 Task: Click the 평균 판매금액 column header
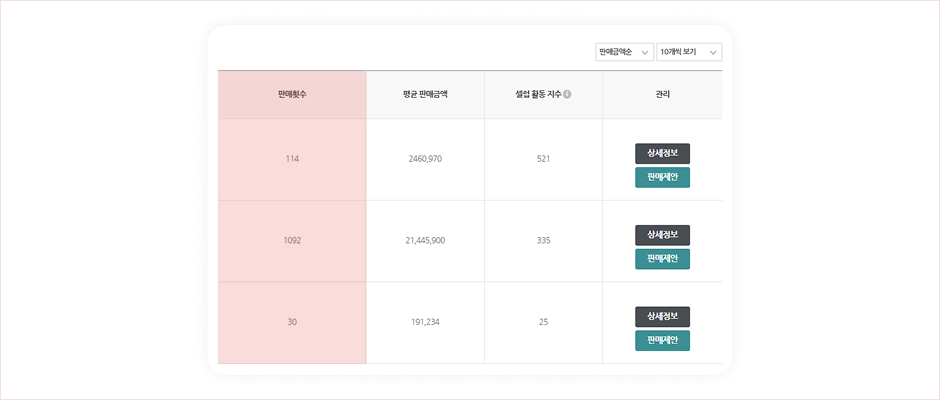pos(425,95)
